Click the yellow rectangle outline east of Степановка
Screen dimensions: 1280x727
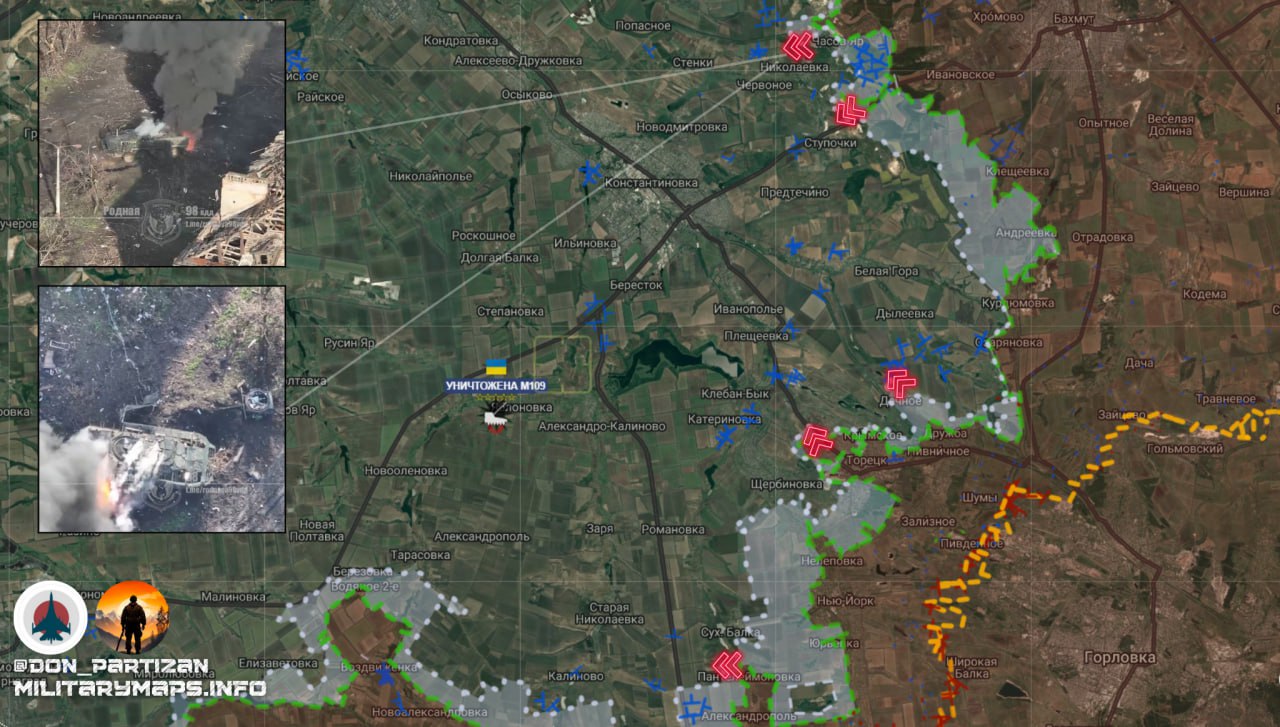click(562, 364)
